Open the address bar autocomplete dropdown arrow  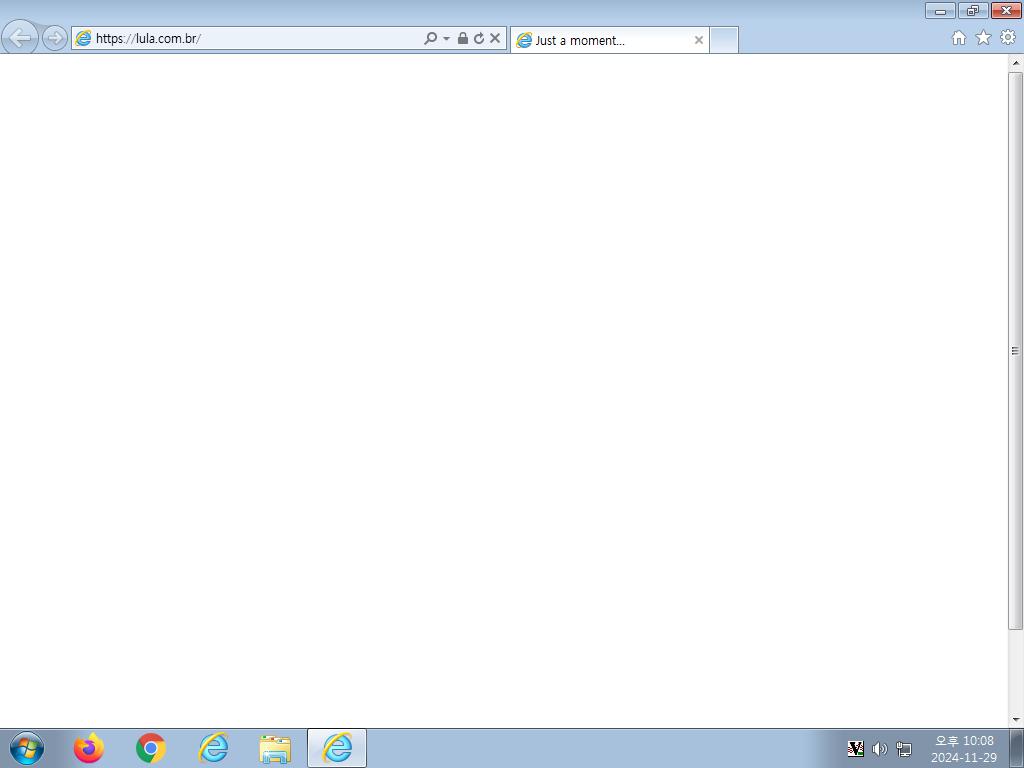click(447, 39)
